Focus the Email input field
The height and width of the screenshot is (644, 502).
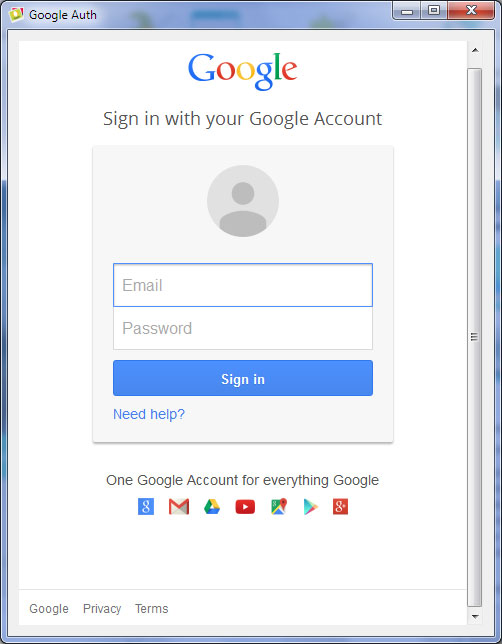click(243, 285)
